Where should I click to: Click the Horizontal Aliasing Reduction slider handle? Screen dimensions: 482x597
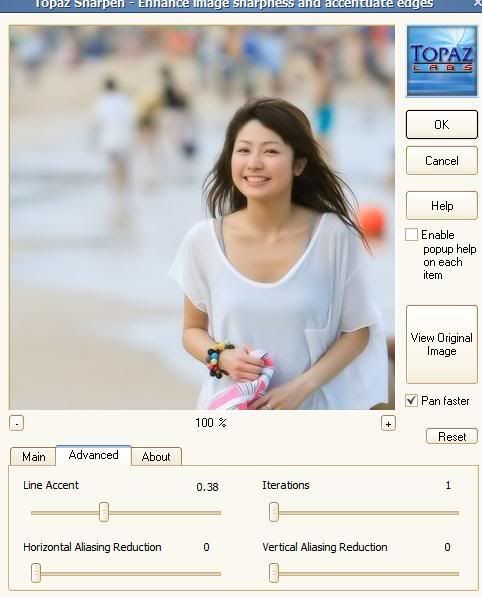pos(36,573)
